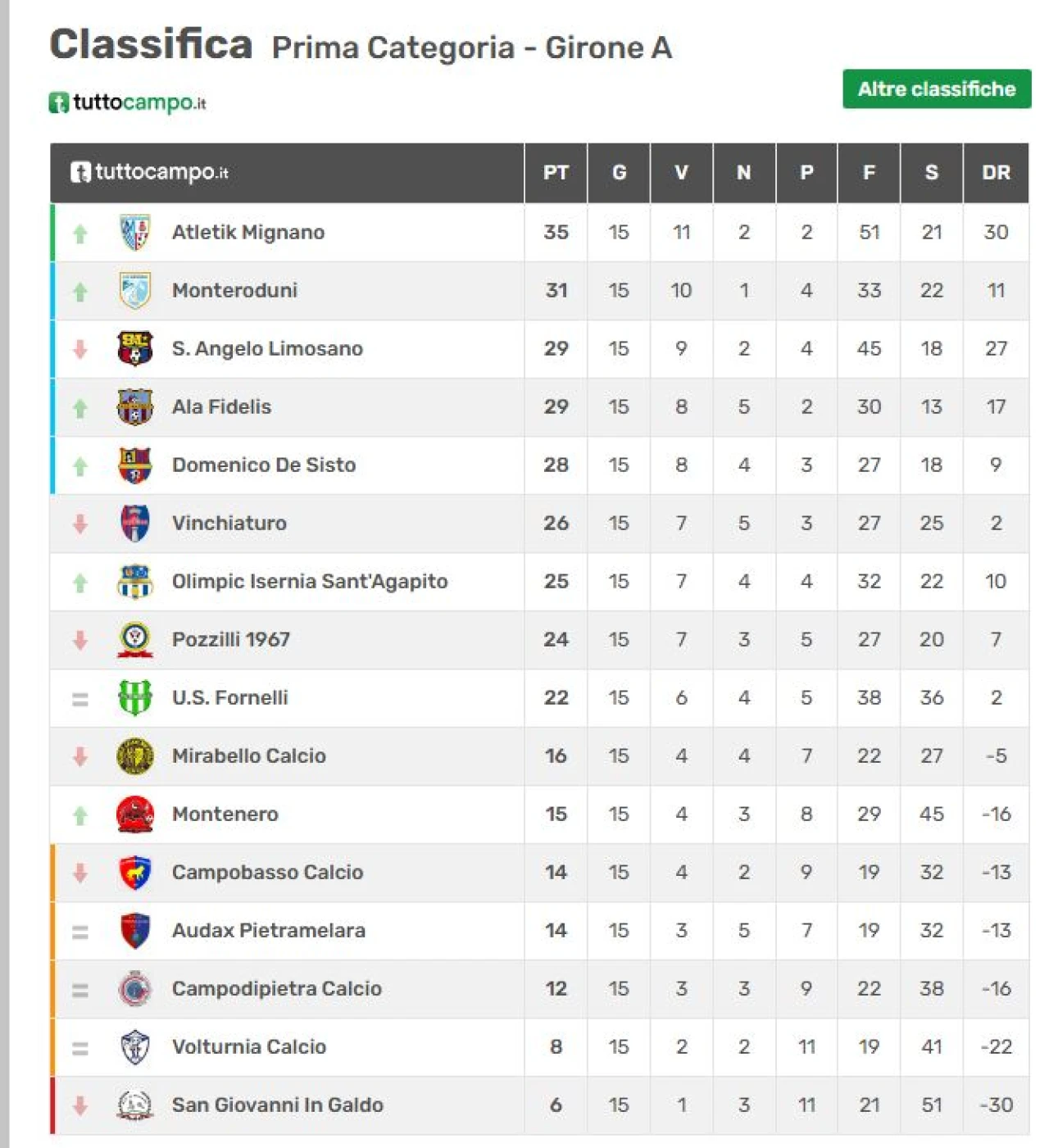
Task: Click the PT column header
Action: tap(556, 173)
